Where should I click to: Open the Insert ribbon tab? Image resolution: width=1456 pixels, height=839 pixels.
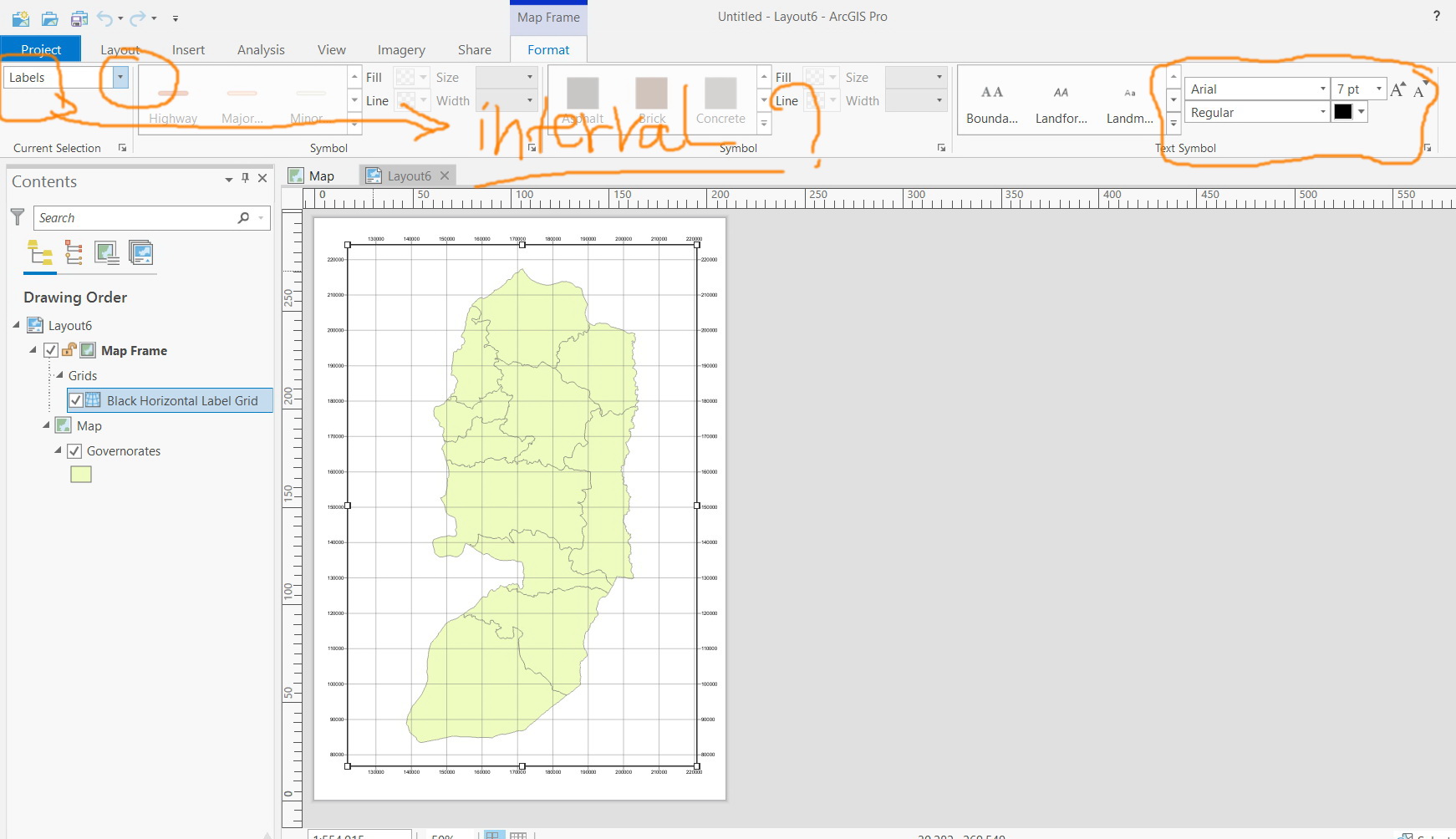tap(188, 50)
